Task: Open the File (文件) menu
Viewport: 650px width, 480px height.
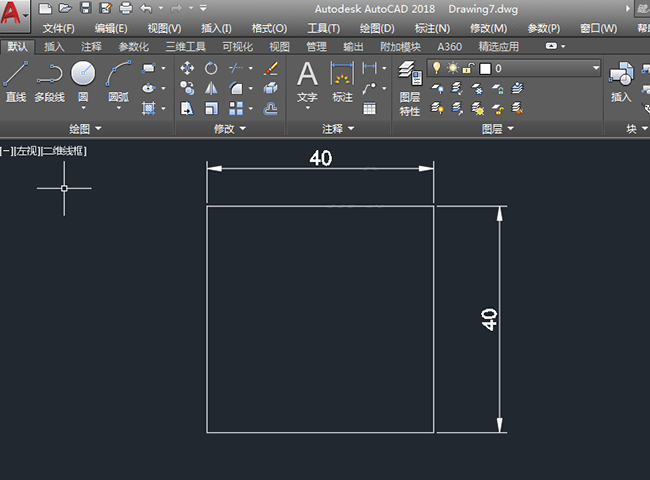Action: tap(59, 29)
